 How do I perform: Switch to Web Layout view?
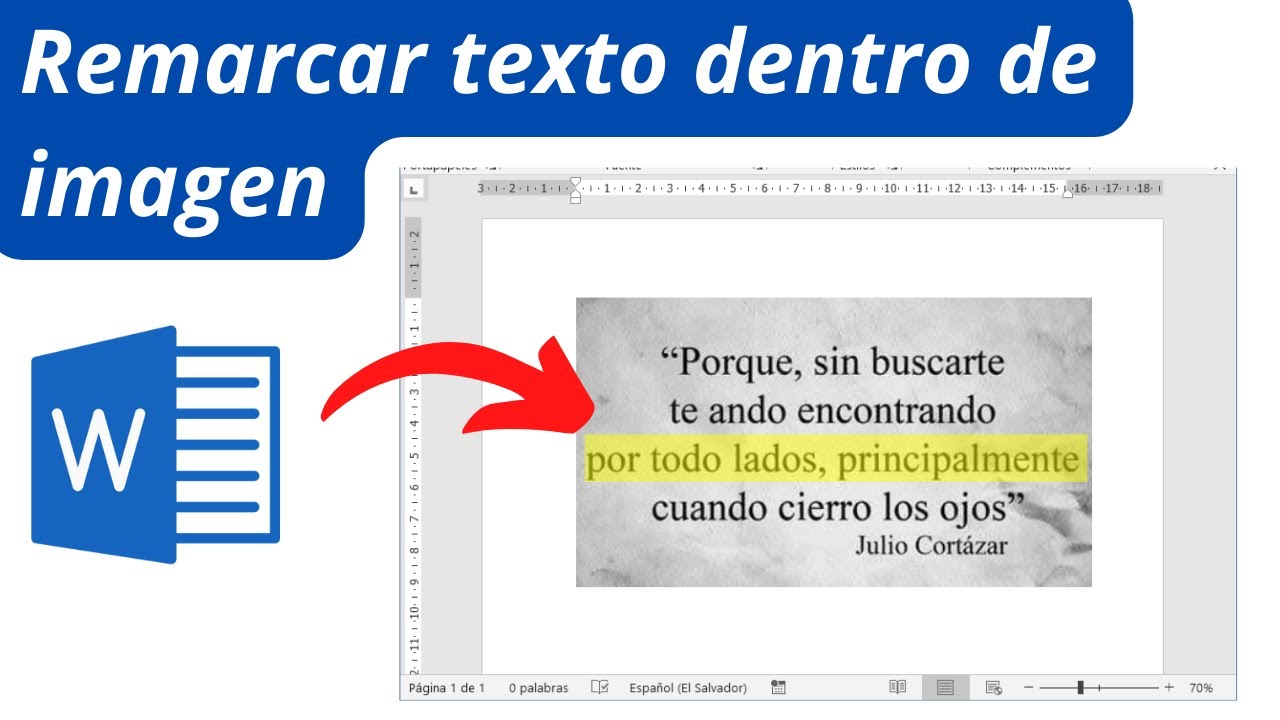(x=993, y=687)
